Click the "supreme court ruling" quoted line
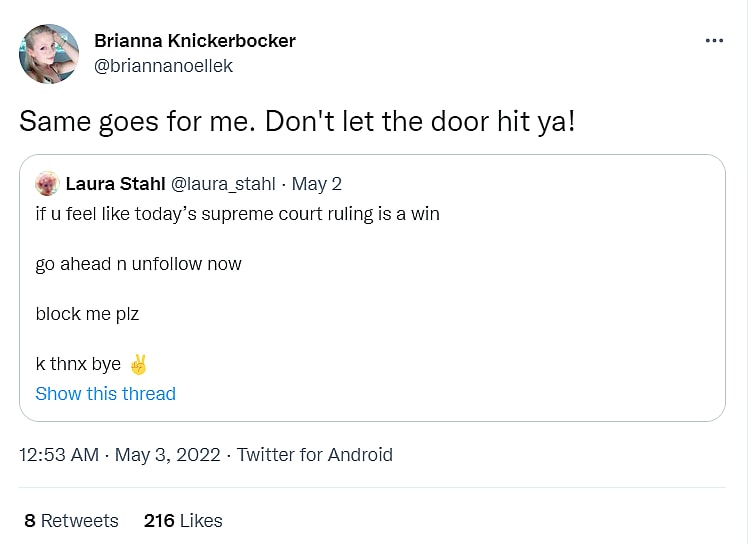This screenshot has width=756, height=544. [x=237, y=214]
